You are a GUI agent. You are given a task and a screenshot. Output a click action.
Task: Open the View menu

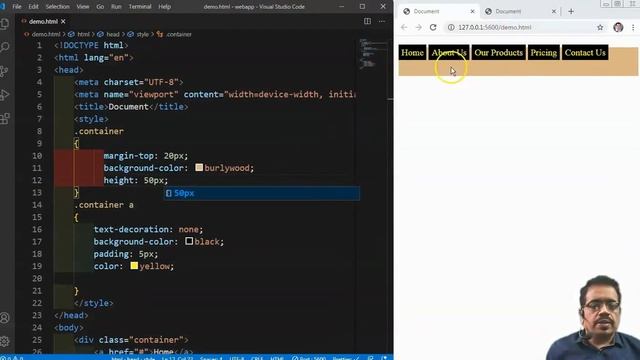point(83,7)
